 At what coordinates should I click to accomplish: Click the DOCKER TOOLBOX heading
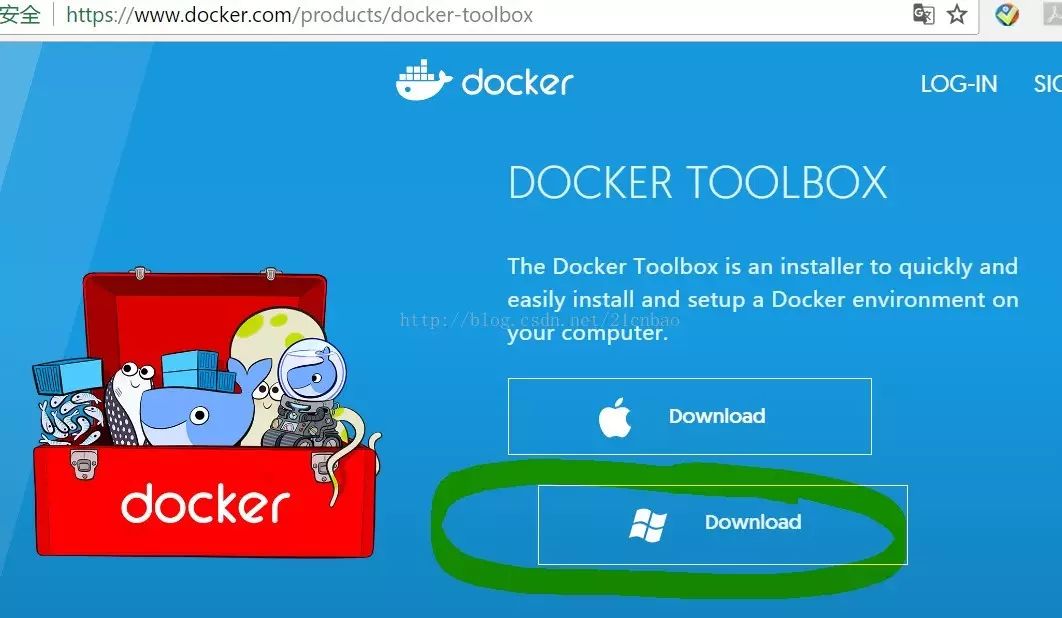[698, 182]
